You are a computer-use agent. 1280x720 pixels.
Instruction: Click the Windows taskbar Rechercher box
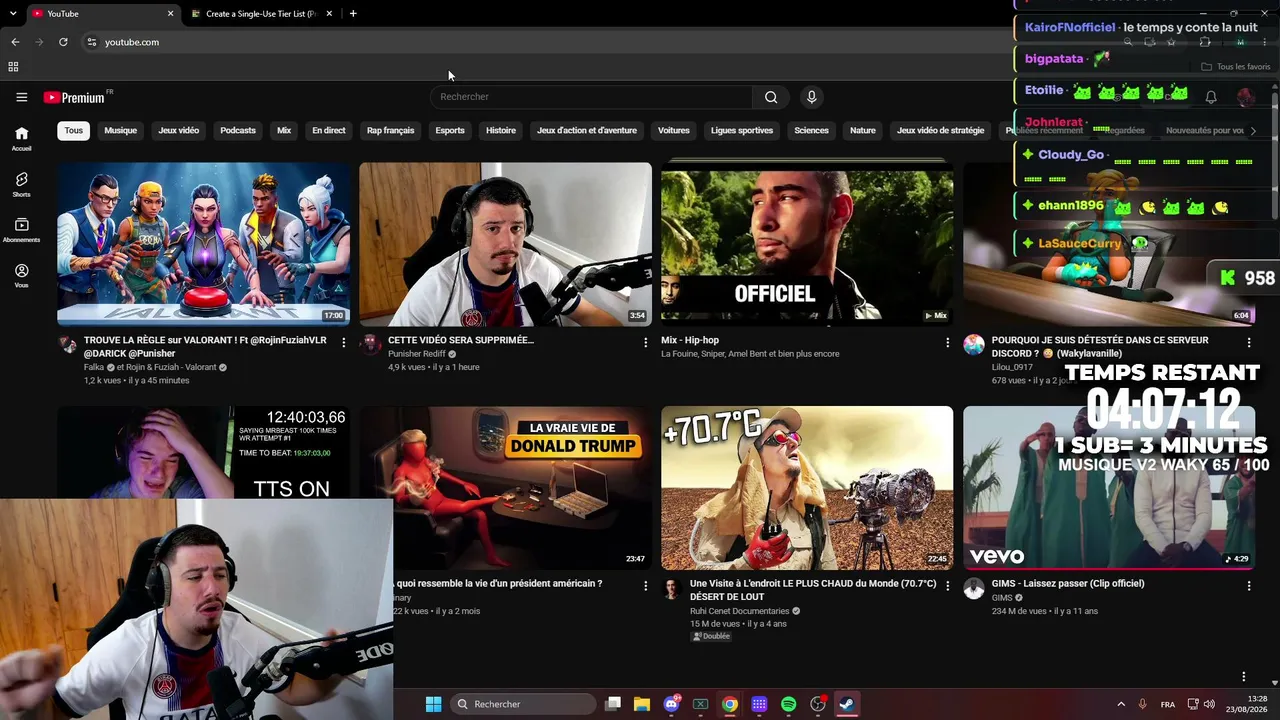(x=522, y=704)
